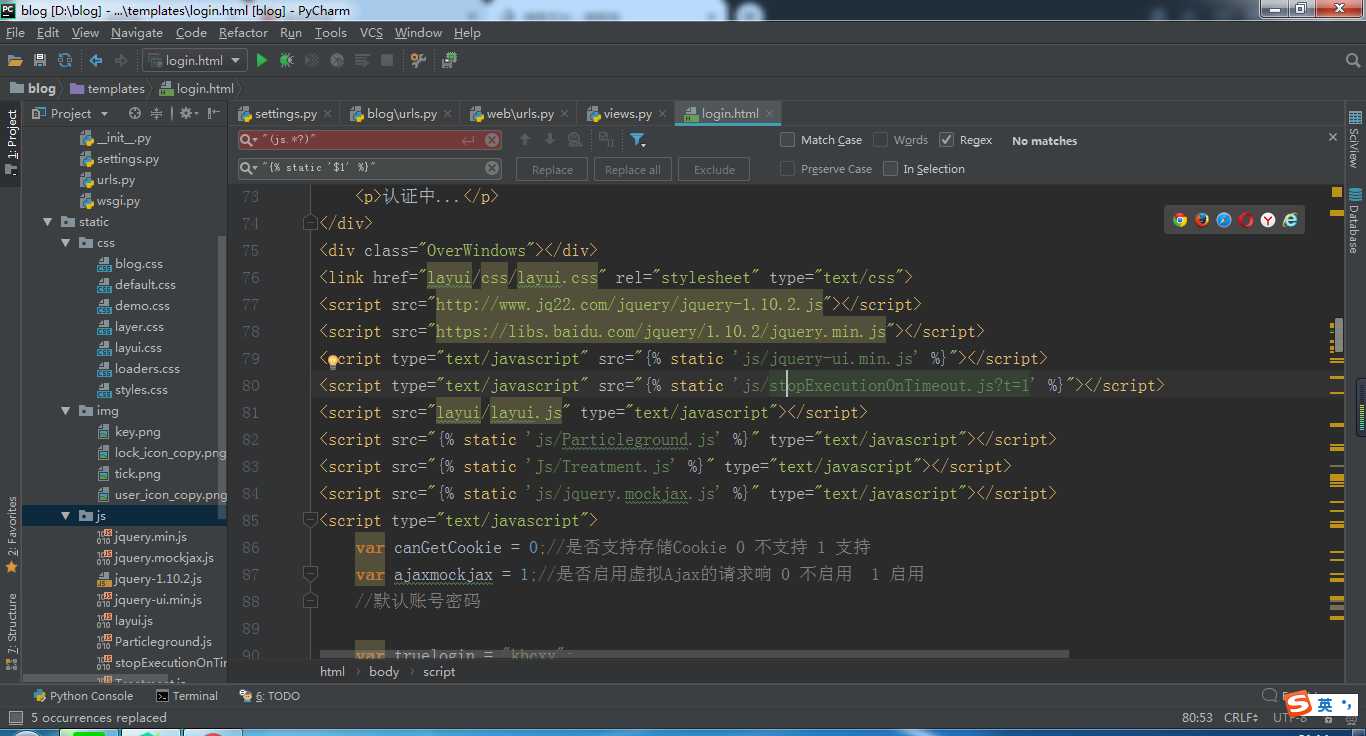
Task: Open the login.html run configuration dropdown
Action: (x=194, y=61)
